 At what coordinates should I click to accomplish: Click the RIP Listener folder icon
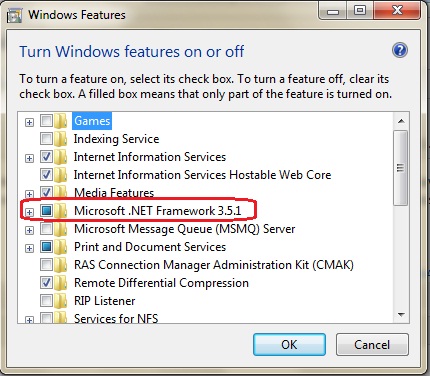61,301
